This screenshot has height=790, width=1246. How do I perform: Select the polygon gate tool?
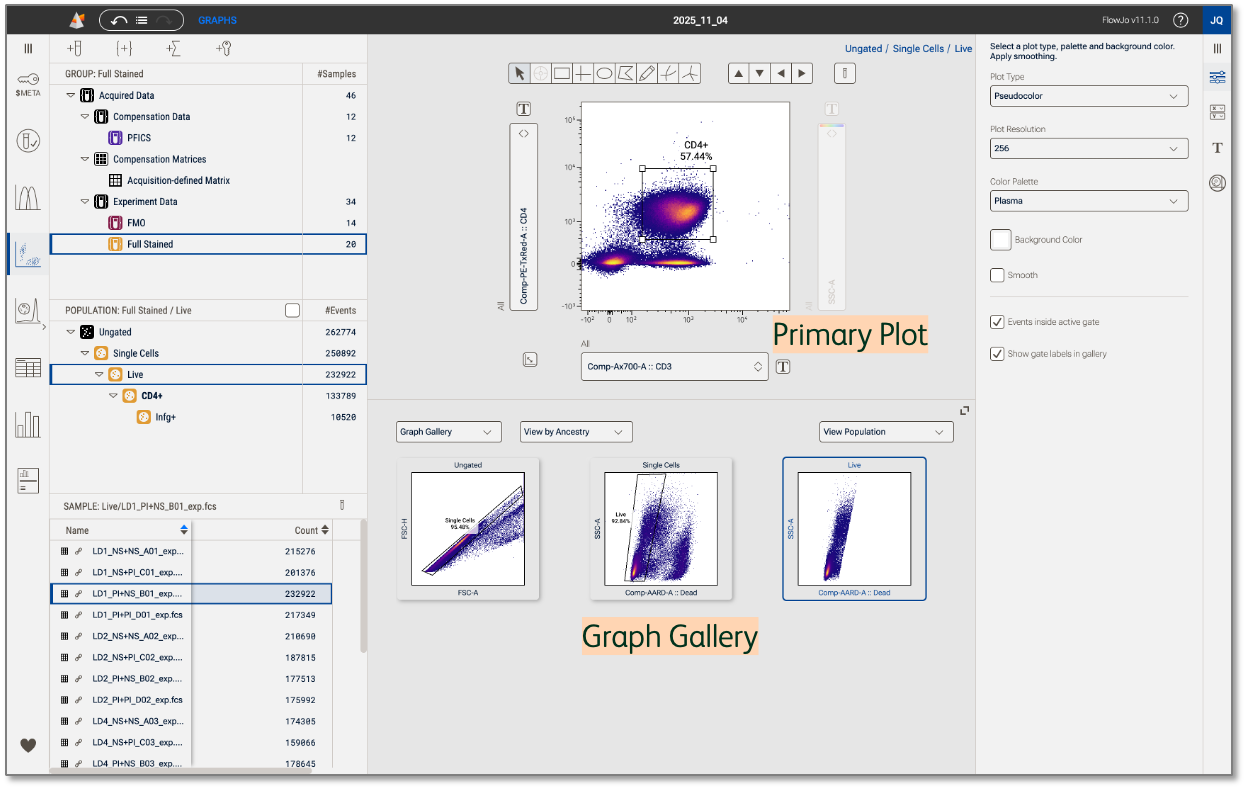tap(625, 73)
